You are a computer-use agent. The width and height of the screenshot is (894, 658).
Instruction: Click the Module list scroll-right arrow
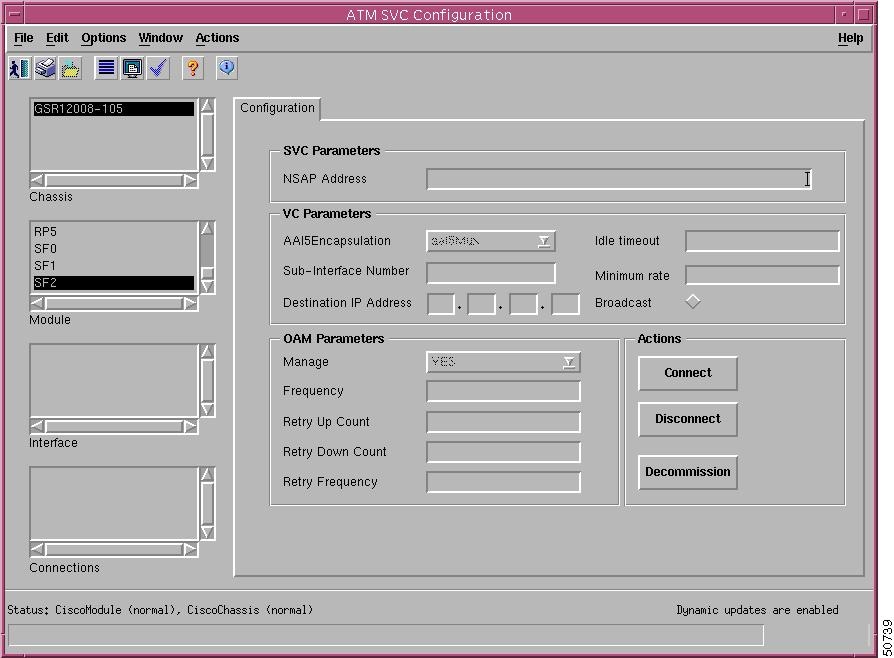pyautogui.click(x=190, y=303)
